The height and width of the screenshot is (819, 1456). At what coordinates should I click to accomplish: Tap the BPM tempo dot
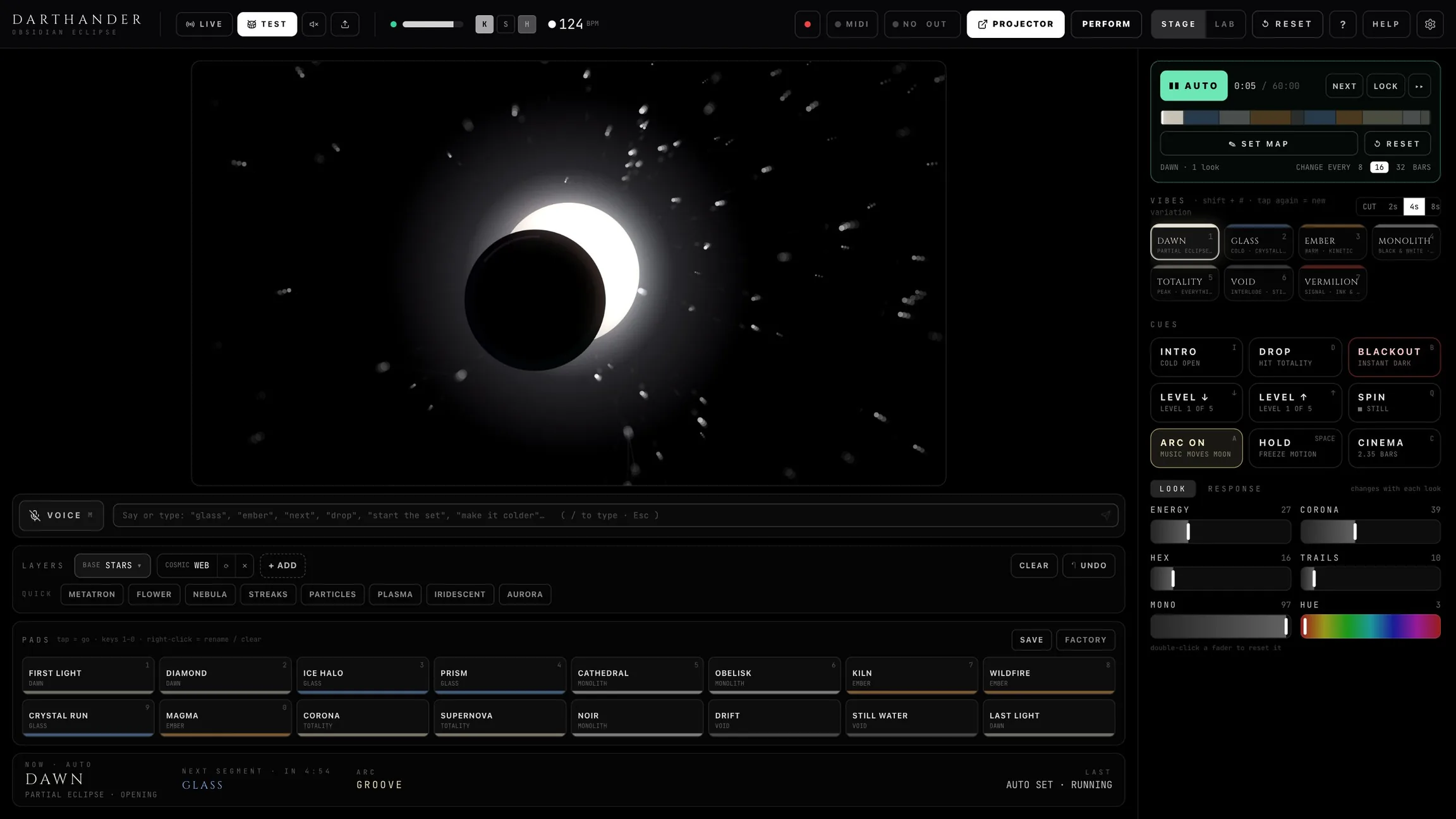pyautogui.click(x=552, y=24)
